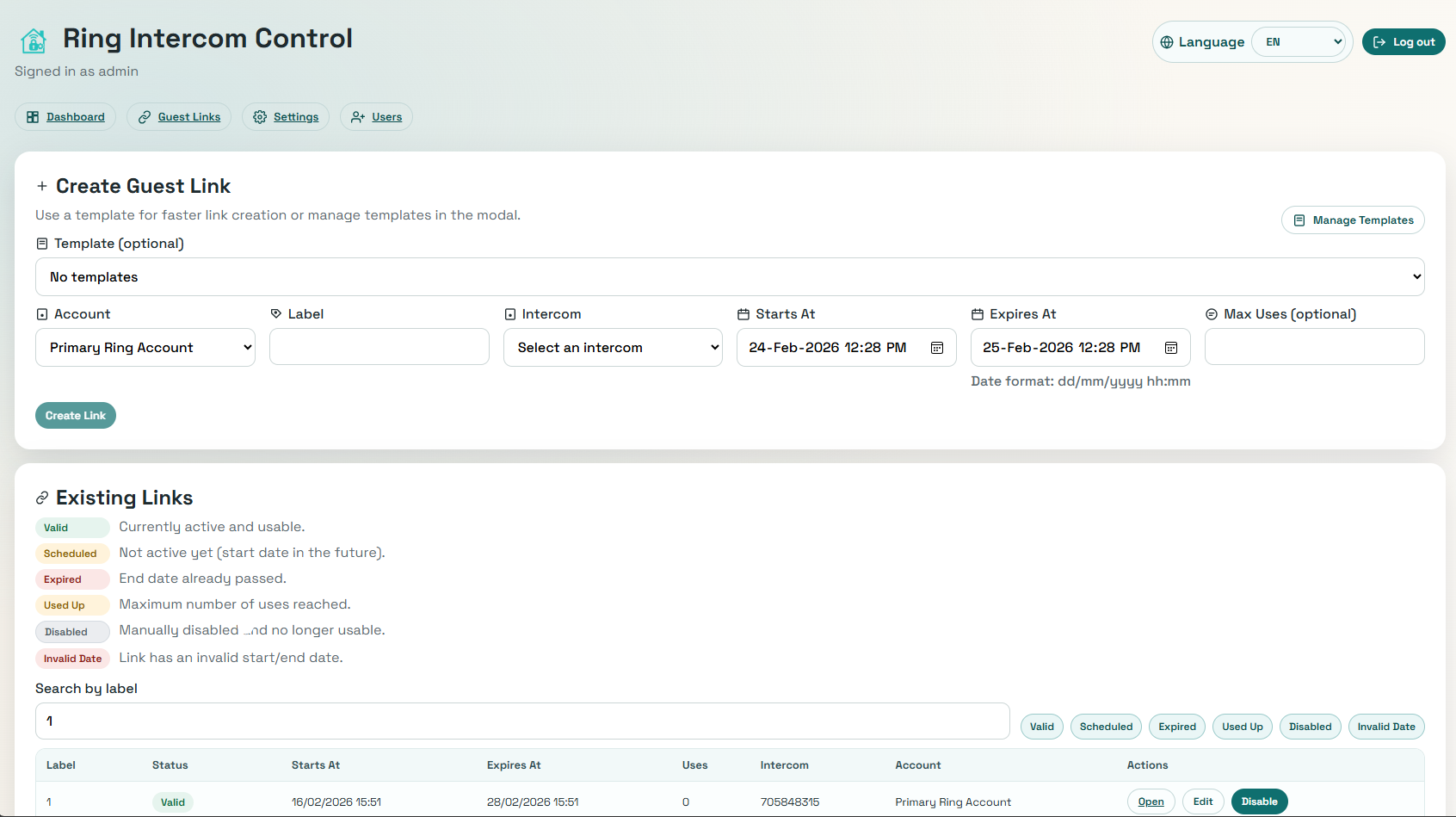This screenshot has height=817, width=1456.
Task: Open the Account dropdown
Action: pyautogui.click(x=145, y=348)
